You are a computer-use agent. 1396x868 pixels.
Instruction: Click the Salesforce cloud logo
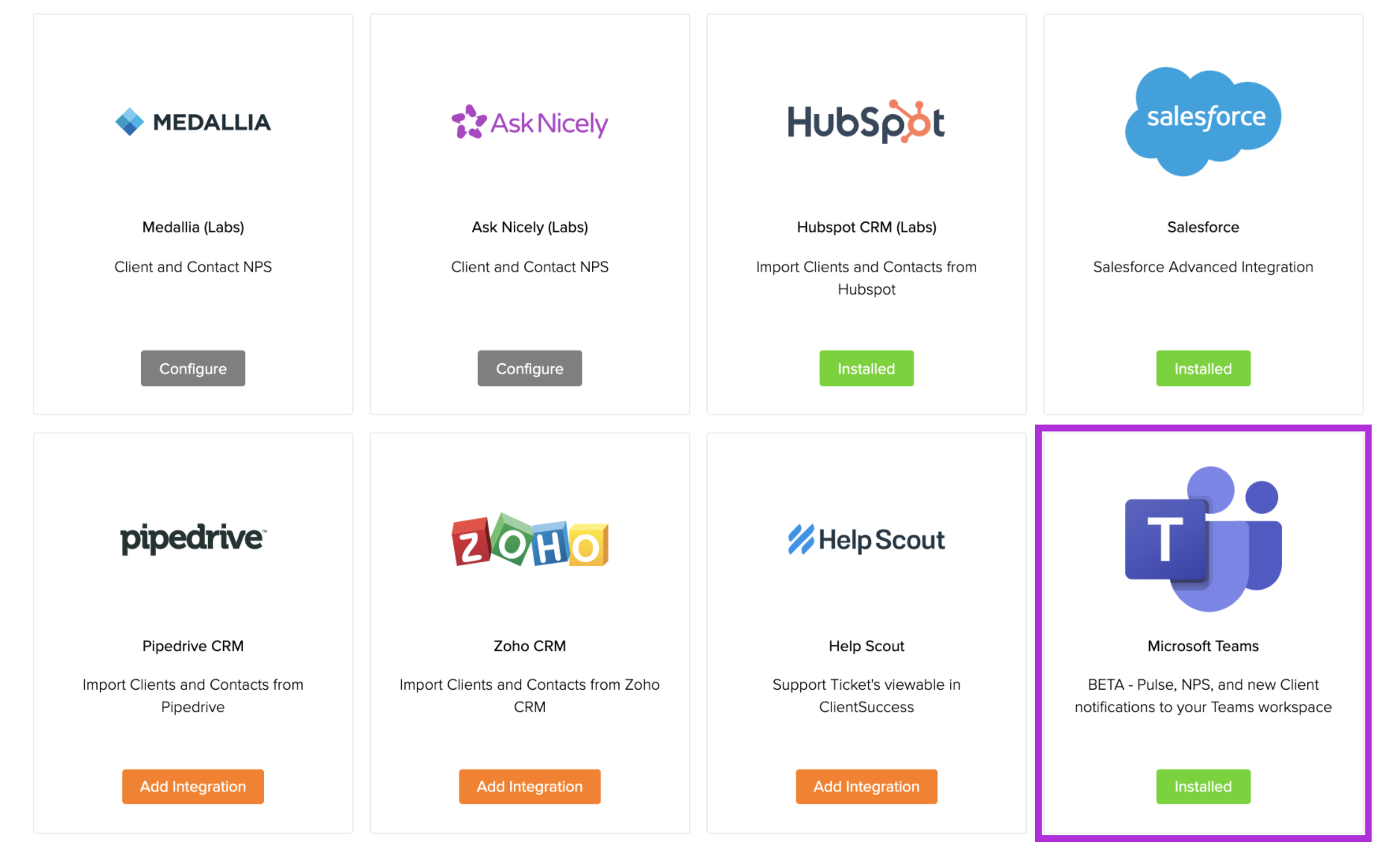coord(1203,122)
